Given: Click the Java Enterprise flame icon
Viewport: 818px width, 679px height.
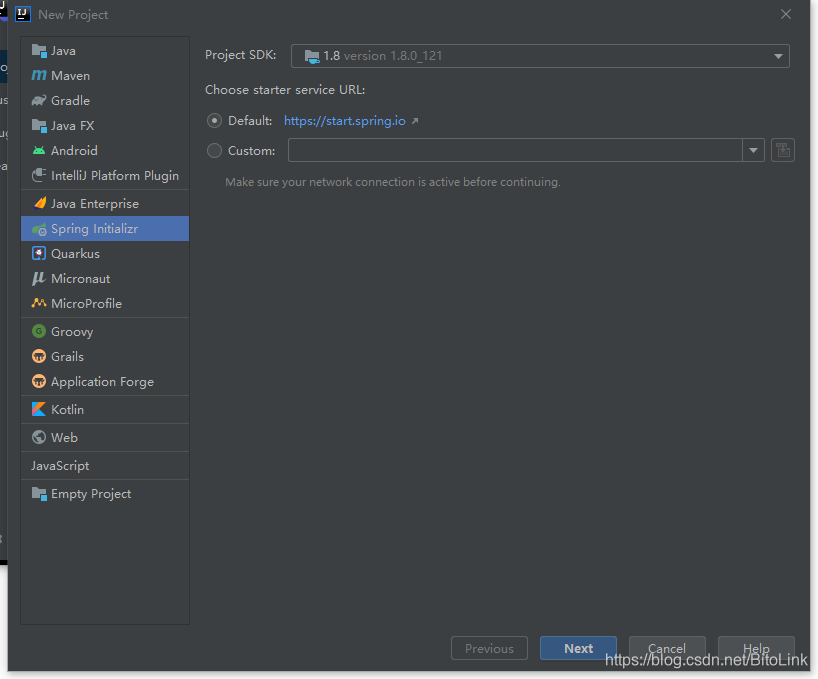Looking at the screenshot, I should pyautogui.click(x=40, y=203).
